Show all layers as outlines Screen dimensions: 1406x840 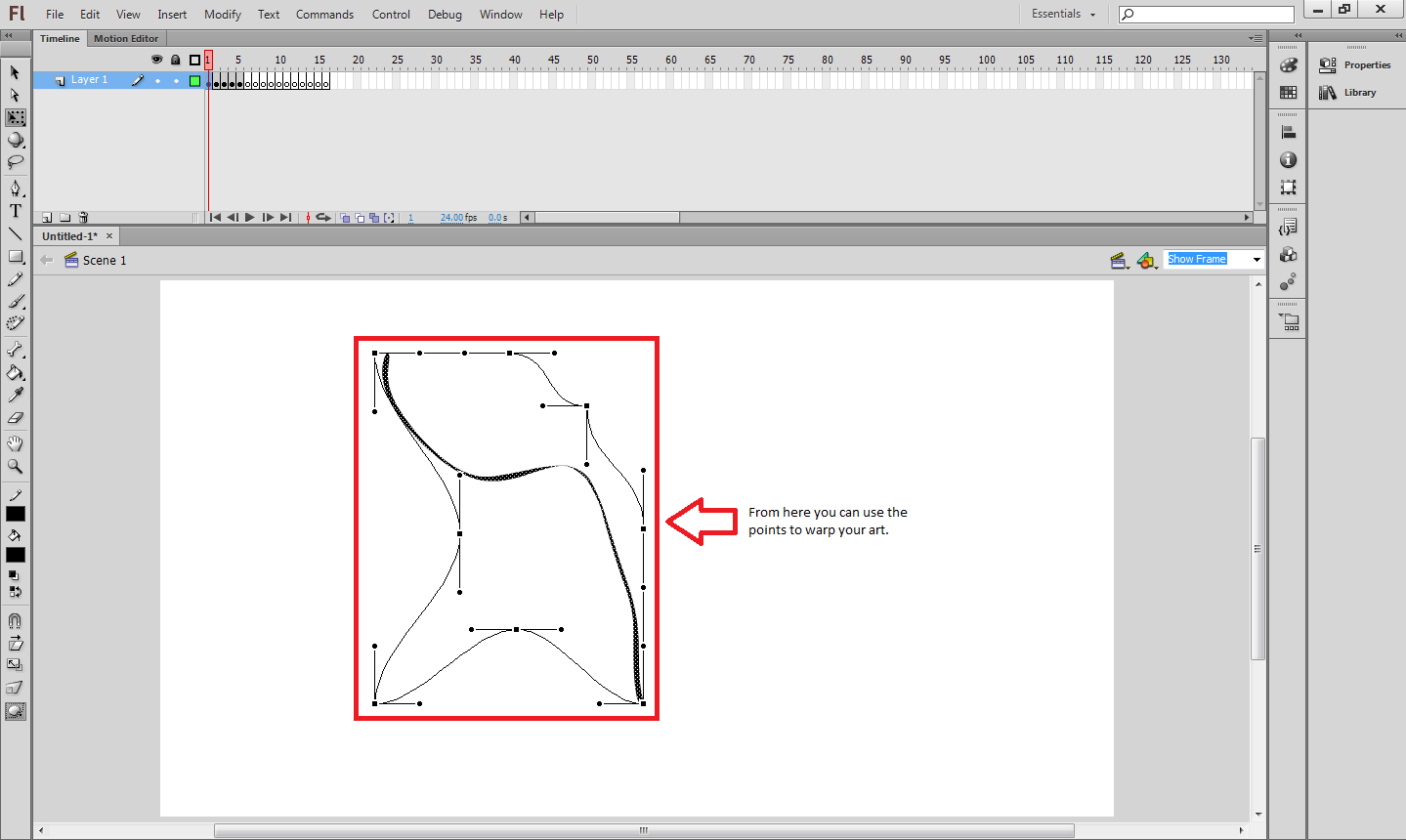tap(193, 59)
